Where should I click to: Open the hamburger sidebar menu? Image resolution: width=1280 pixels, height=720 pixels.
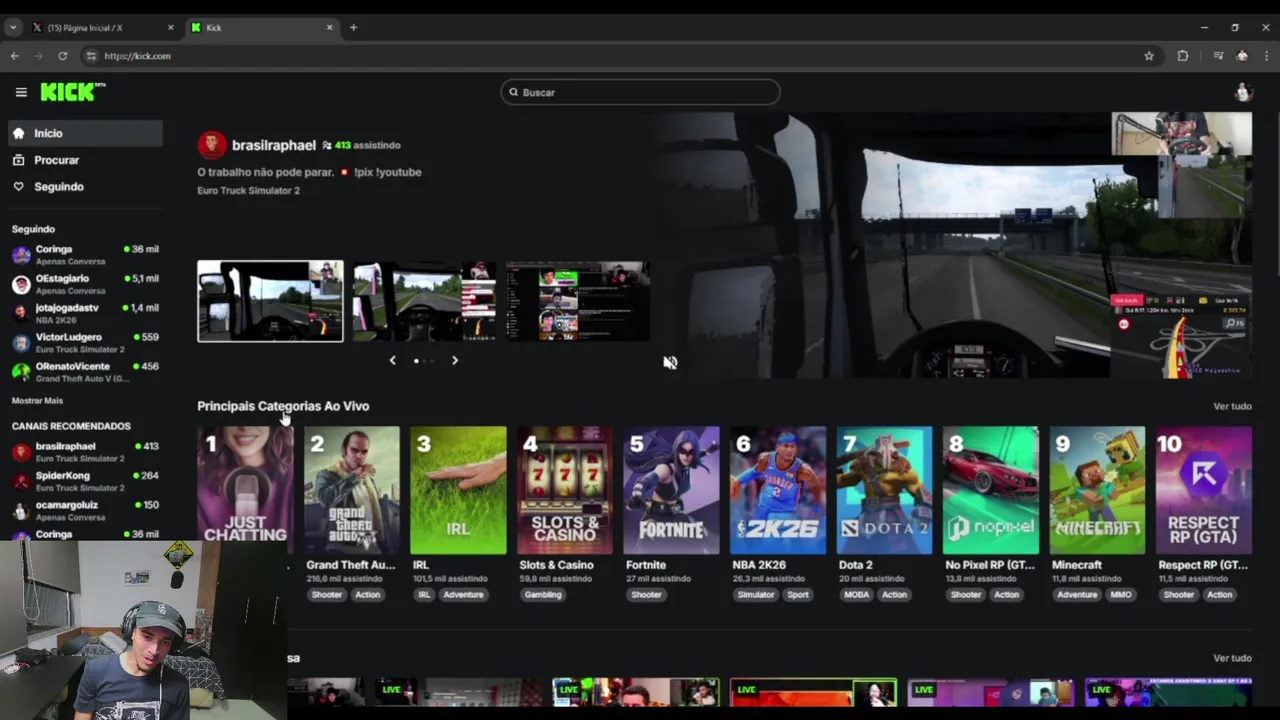click(21, 92)
